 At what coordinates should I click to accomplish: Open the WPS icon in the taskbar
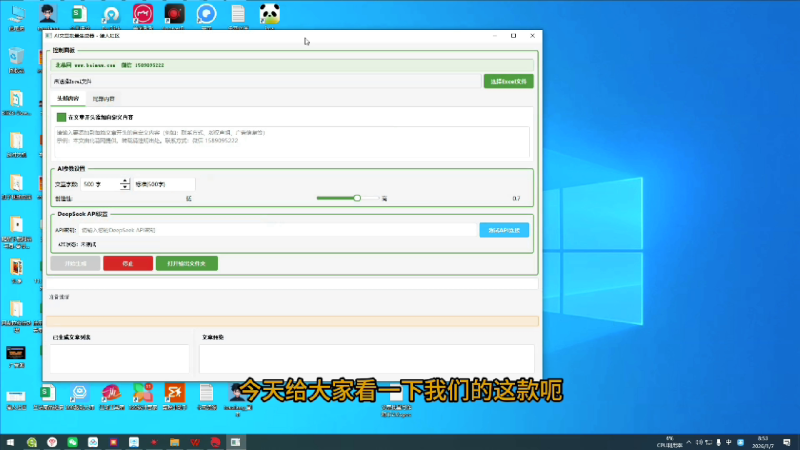tap(194, 441)
